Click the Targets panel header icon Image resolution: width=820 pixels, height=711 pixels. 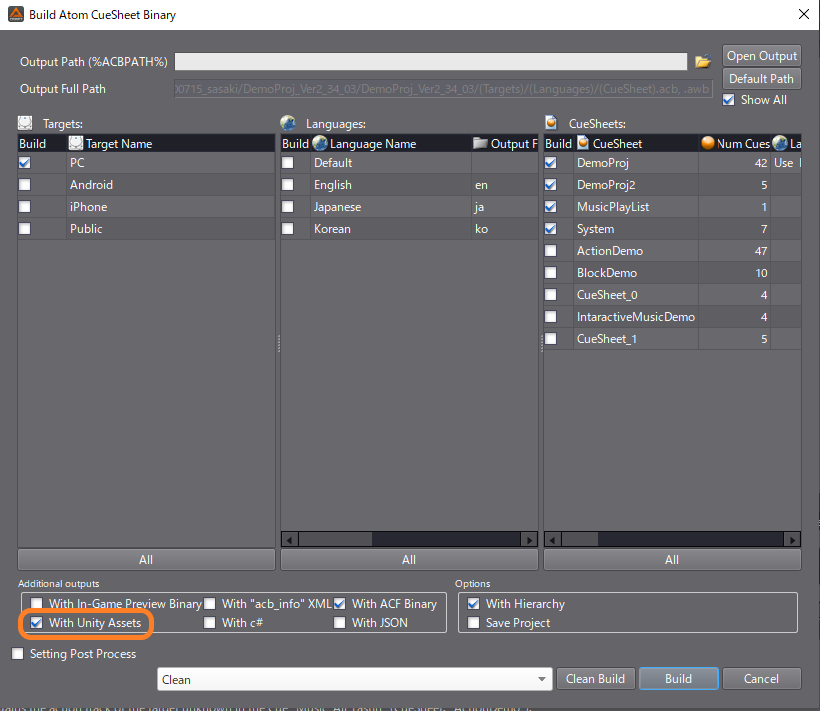click(x=26, y=123)
